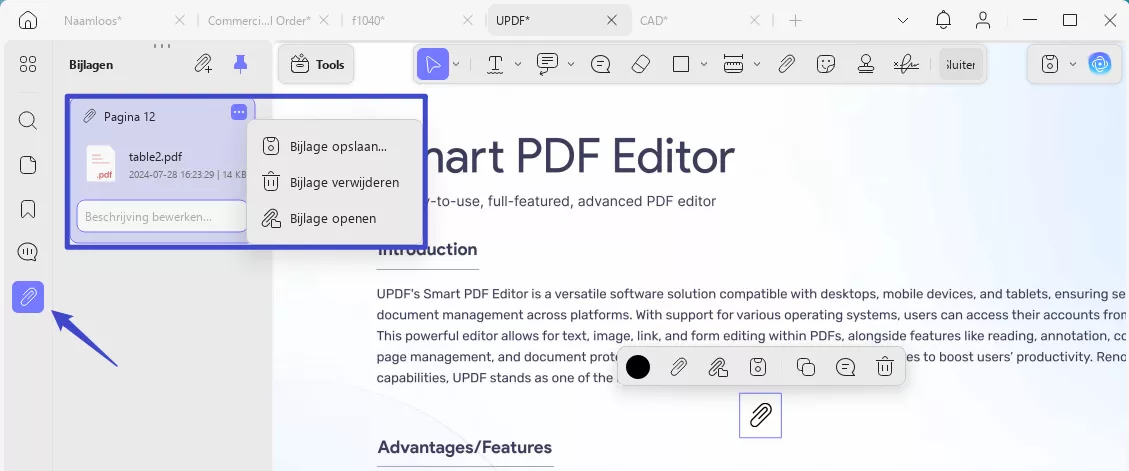1129x471 pixels.
Task: Select the sticky note tool
Action: 601,64
